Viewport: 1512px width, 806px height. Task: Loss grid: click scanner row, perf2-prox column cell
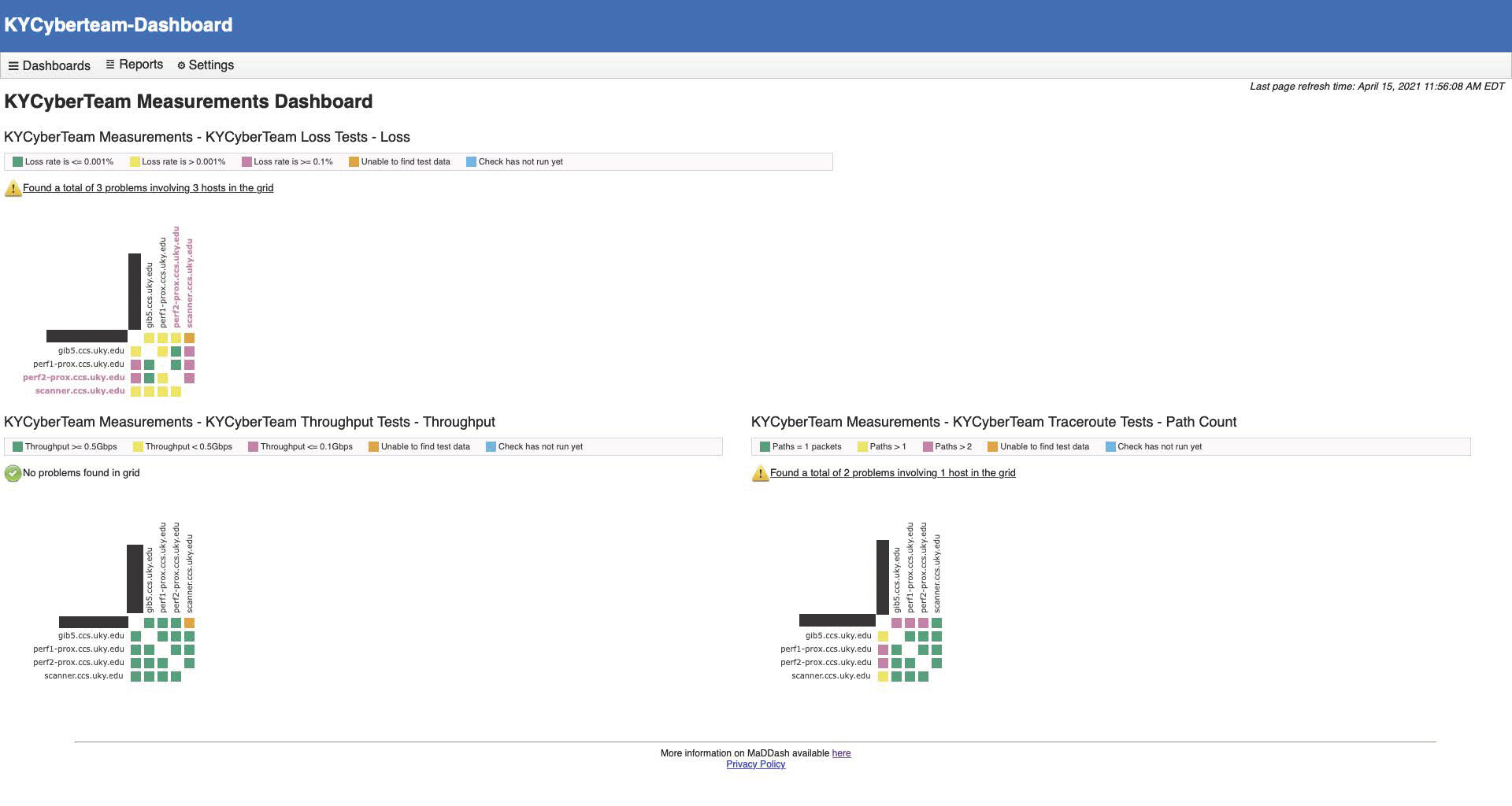point(176,391)
